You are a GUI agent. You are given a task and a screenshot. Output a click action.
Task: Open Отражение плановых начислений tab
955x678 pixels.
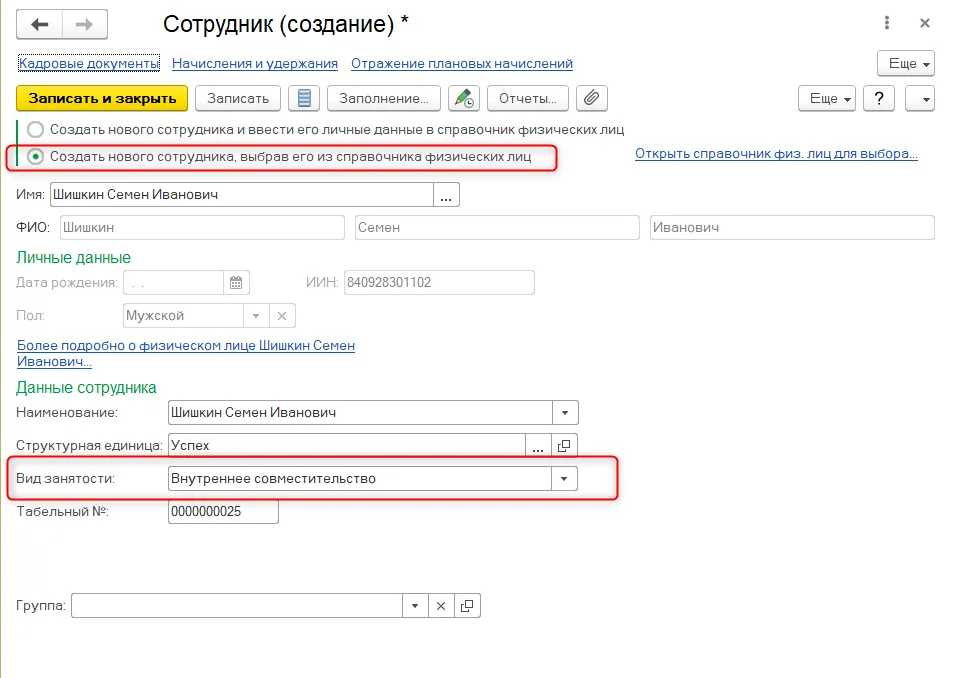pos(462,63)
